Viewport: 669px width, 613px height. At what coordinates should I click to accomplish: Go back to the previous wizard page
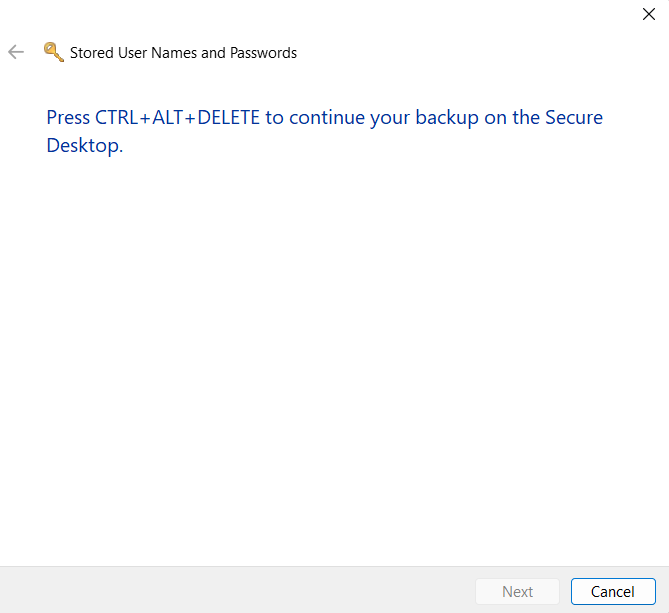click(x=16, y=52)
